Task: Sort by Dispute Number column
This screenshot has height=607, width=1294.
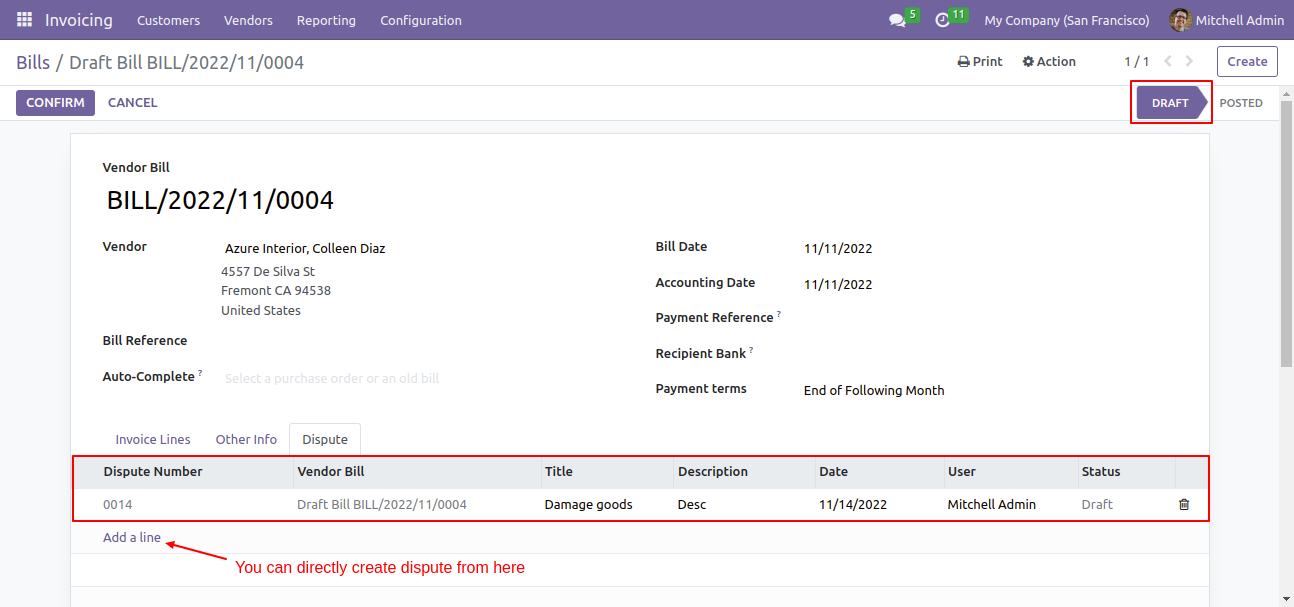Action: [x=153, y=472]
